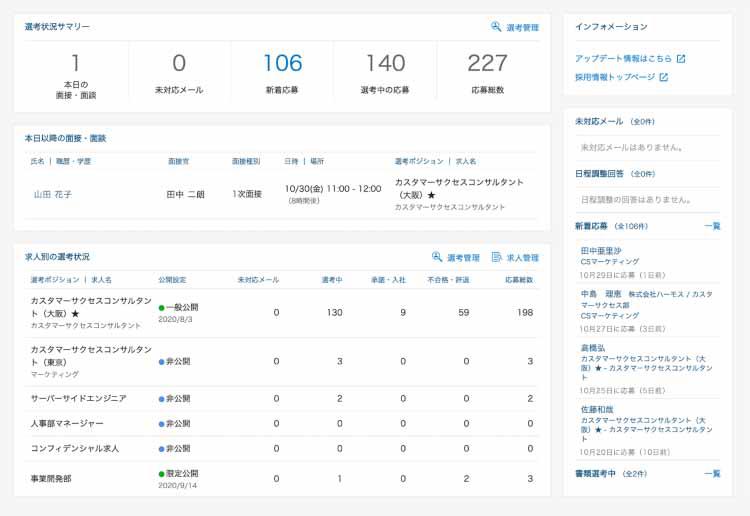Click the 1 本日の面接・面談 count
This screenshot has height=516, width=750.
(x=76, y=63)
